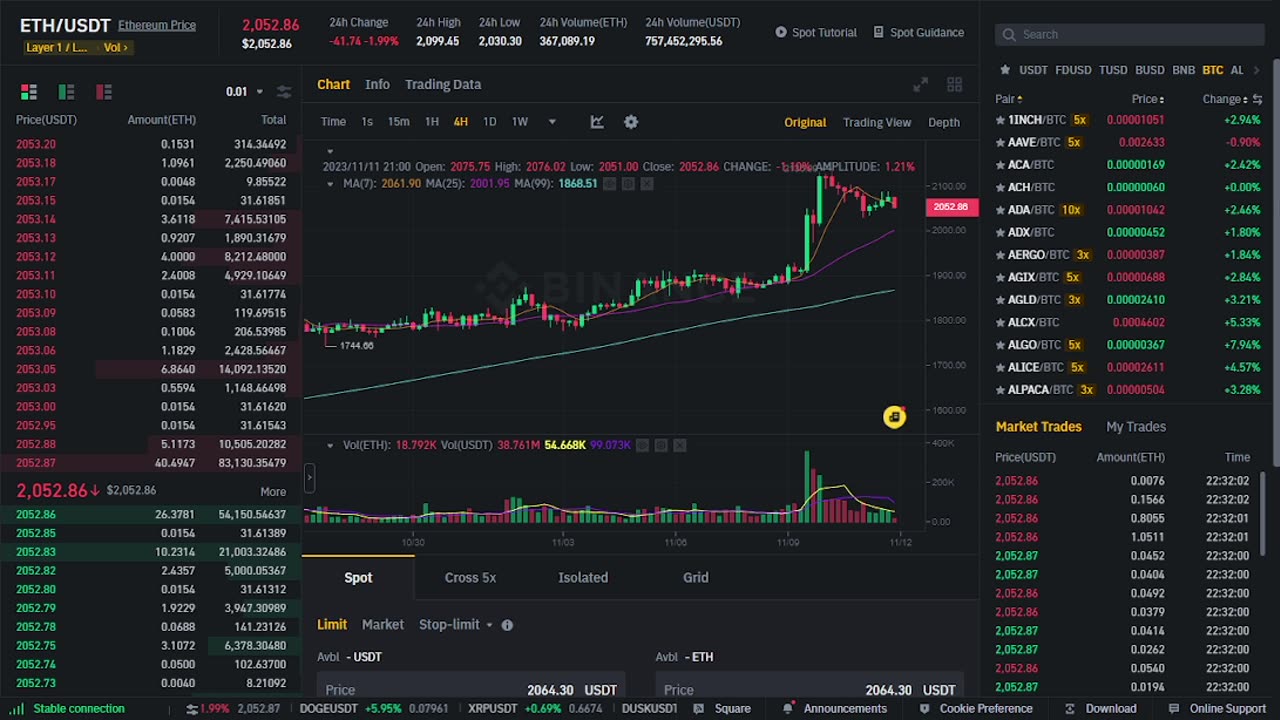Select the 1s chart interval
1280x720 pixels.
367,122
